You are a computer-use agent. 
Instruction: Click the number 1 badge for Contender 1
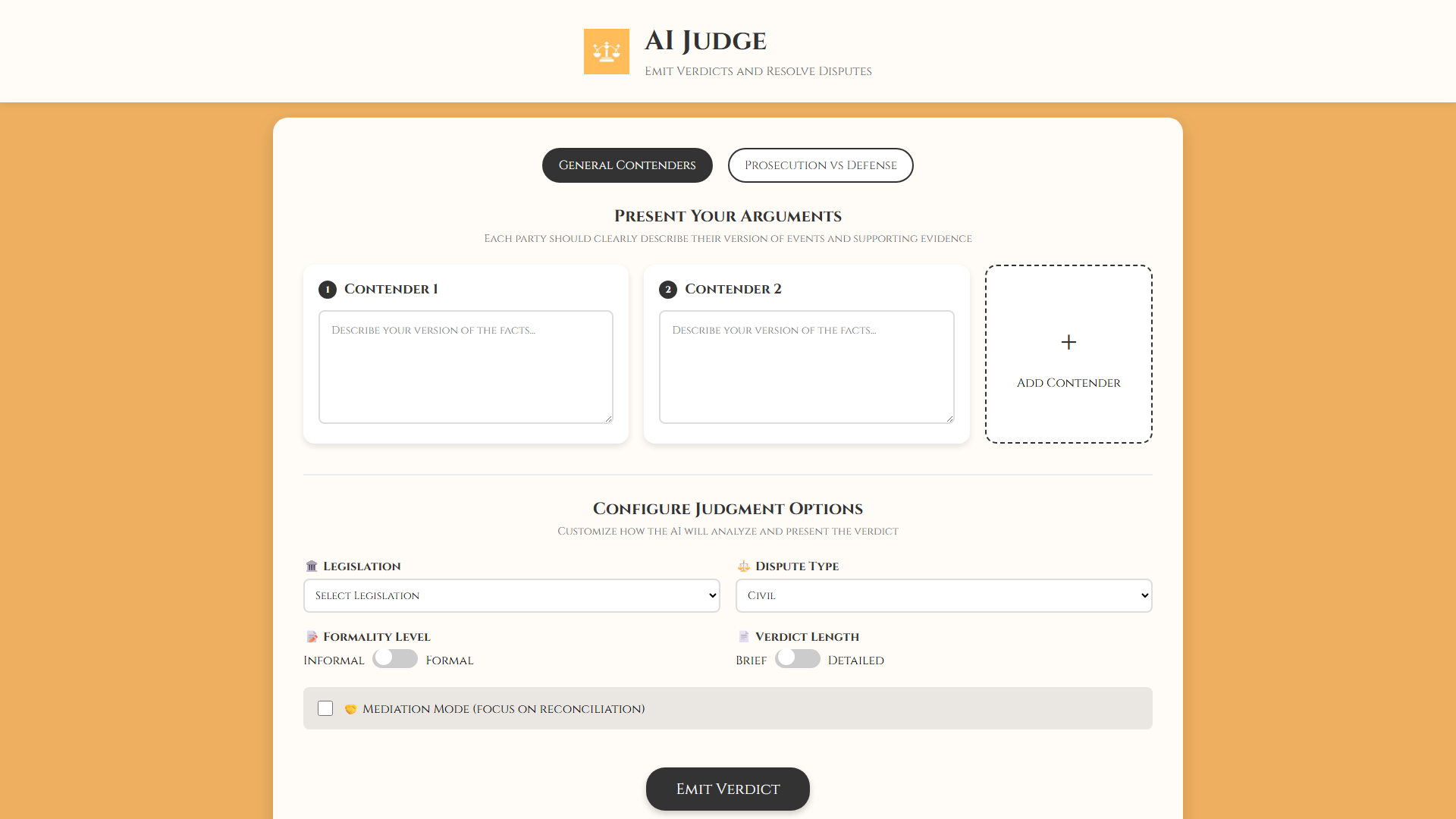328,290
